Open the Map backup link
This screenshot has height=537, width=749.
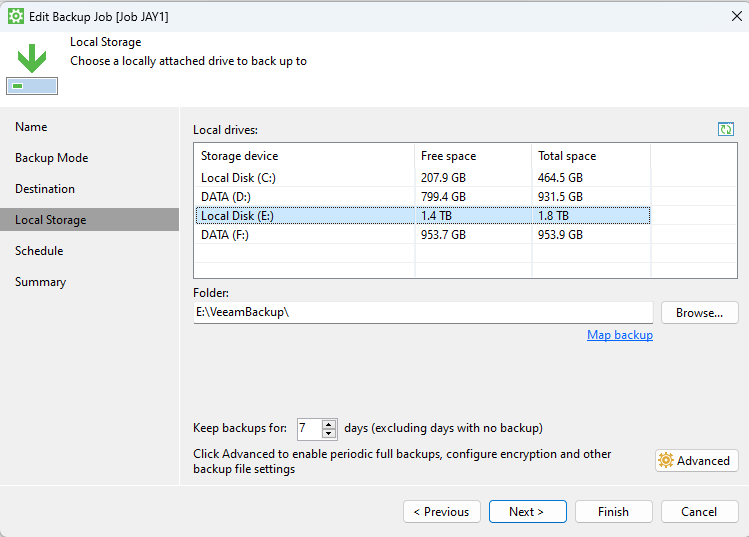pos(620,335)
